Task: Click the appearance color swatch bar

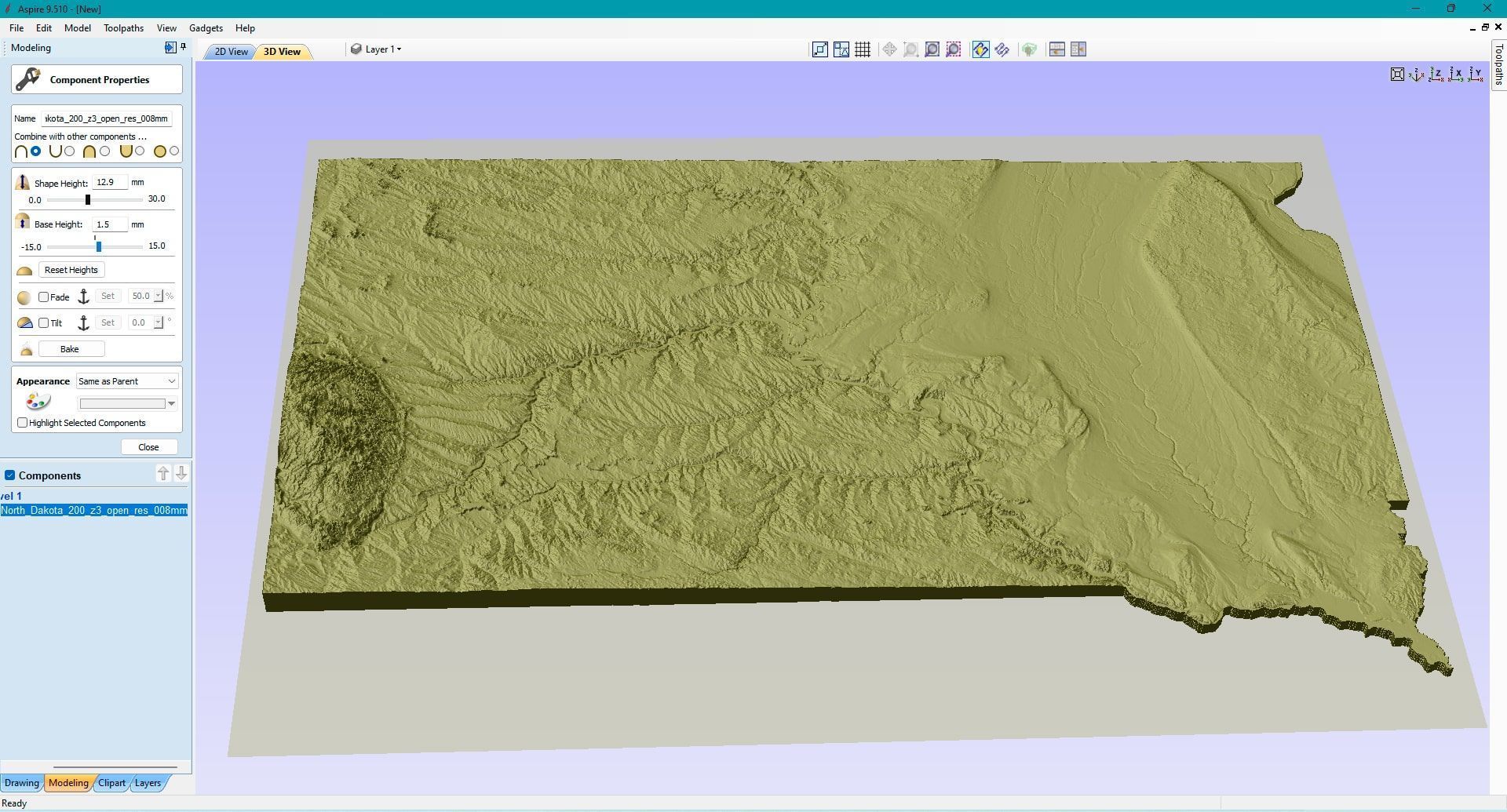Action: 122,404
